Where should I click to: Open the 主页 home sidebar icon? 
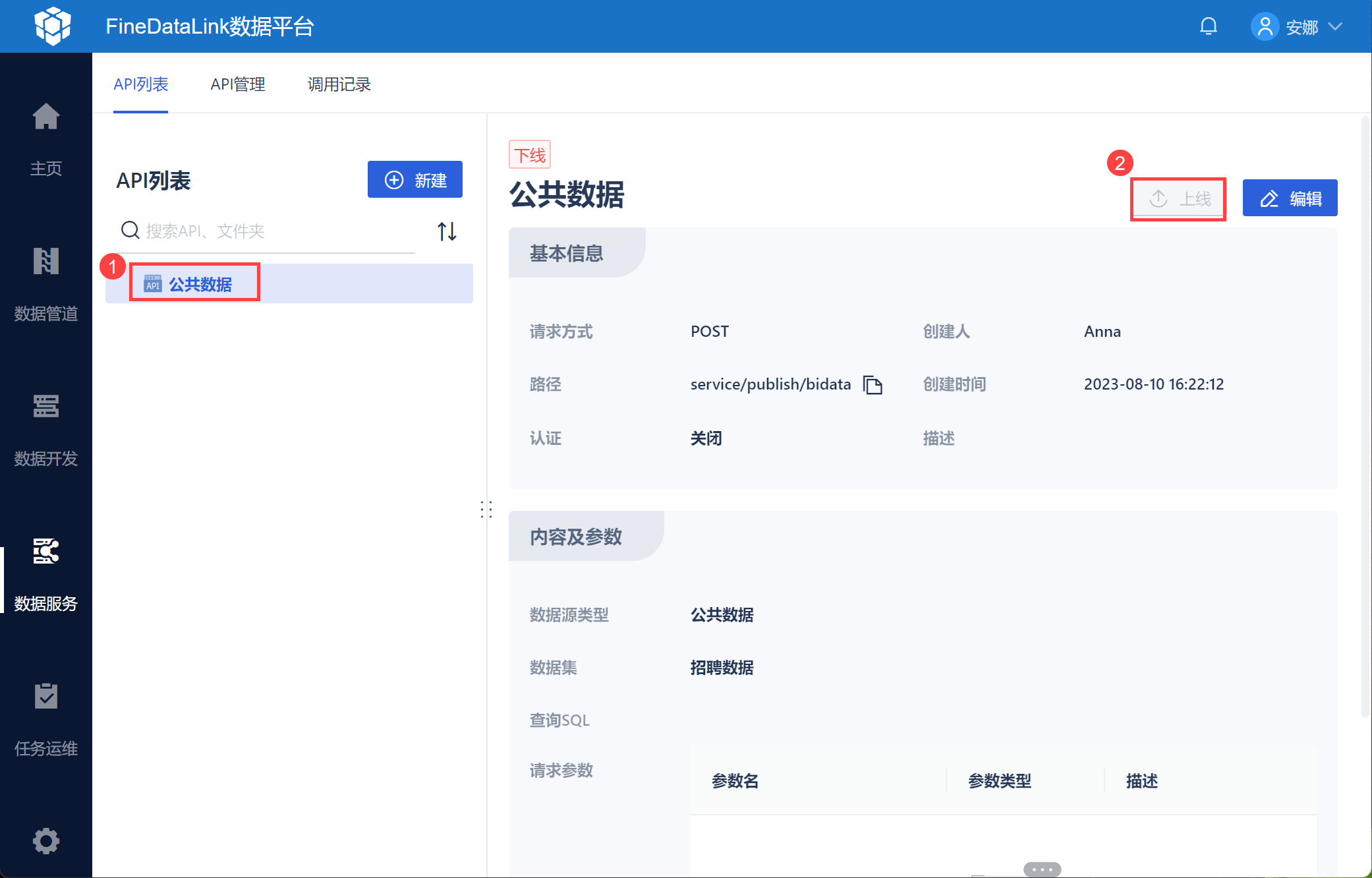point(45,137)
